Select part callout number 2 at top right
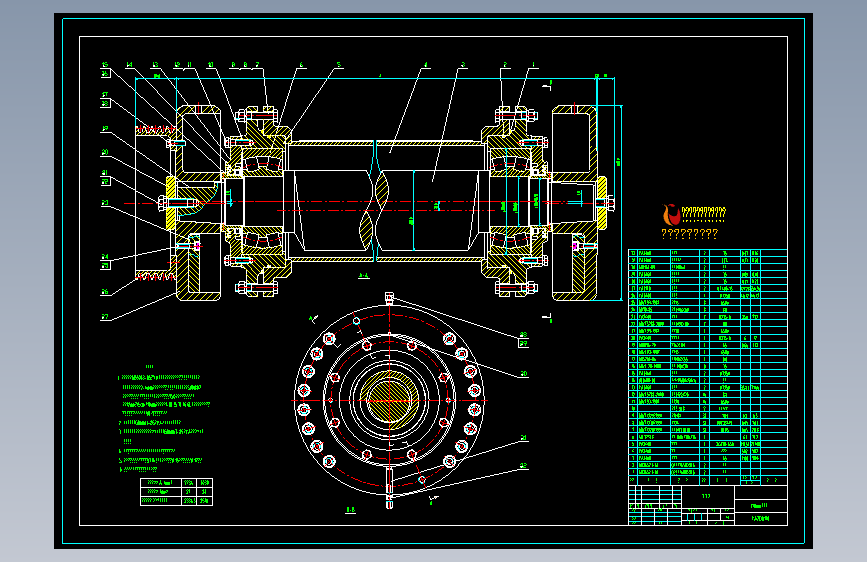 (x=504, y=65)
